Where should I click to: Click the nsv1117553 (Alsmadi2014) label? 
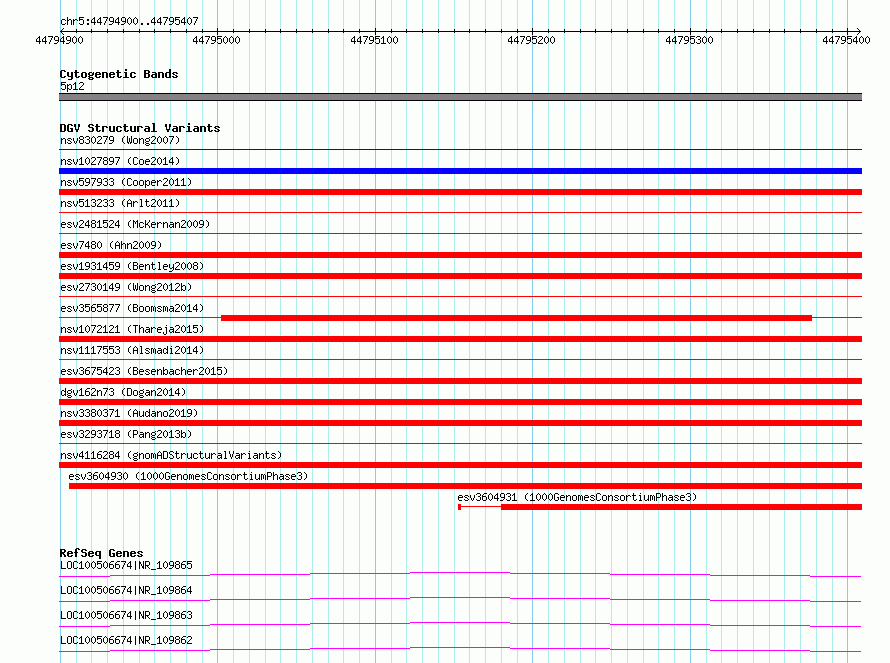[132, 350]
